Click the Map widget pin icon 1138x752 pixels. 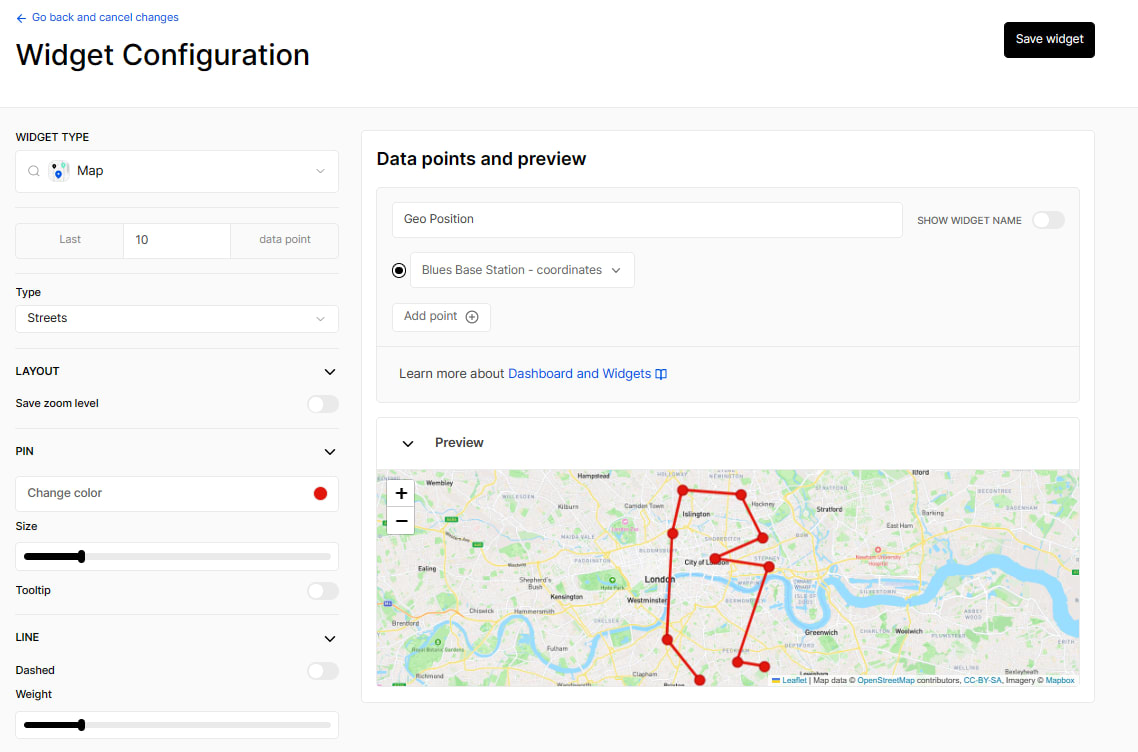tap(59, 171)
